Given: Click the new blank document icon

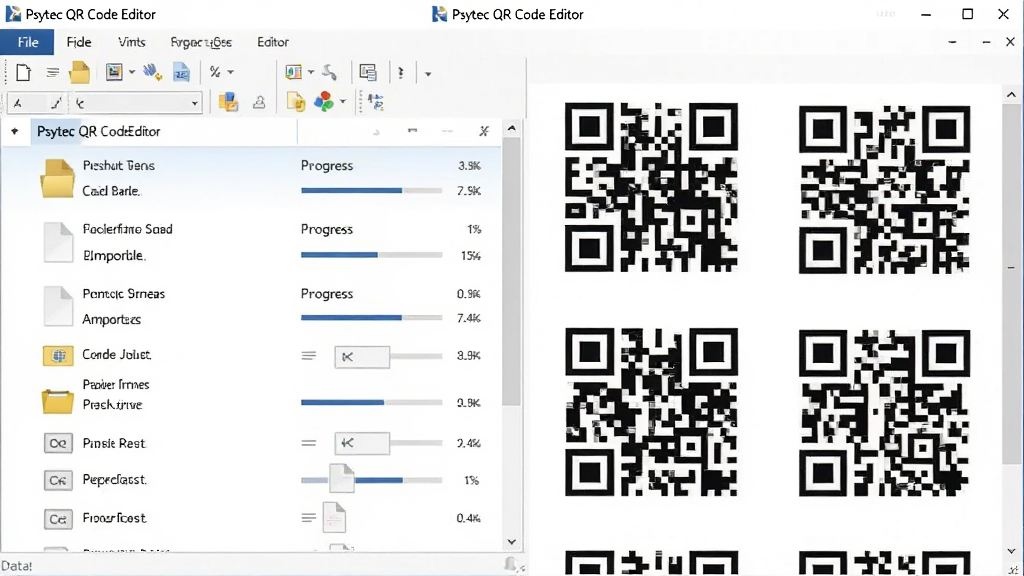Looking at the screenshot, I should [24, 72].
